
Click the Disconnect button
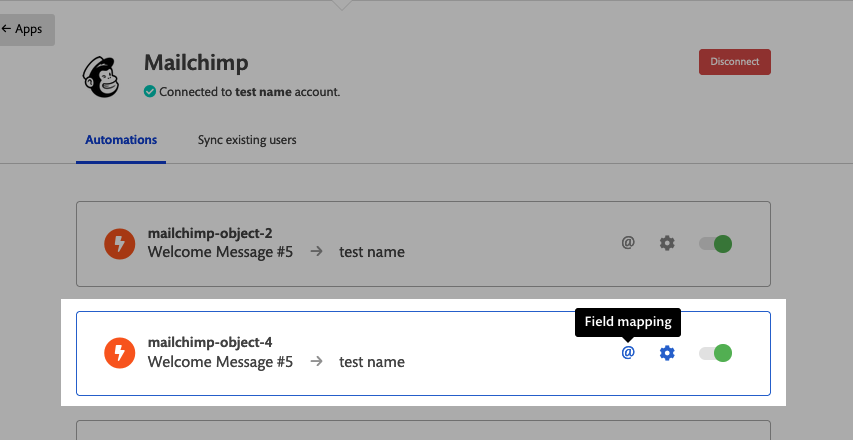tap(734, 61)
